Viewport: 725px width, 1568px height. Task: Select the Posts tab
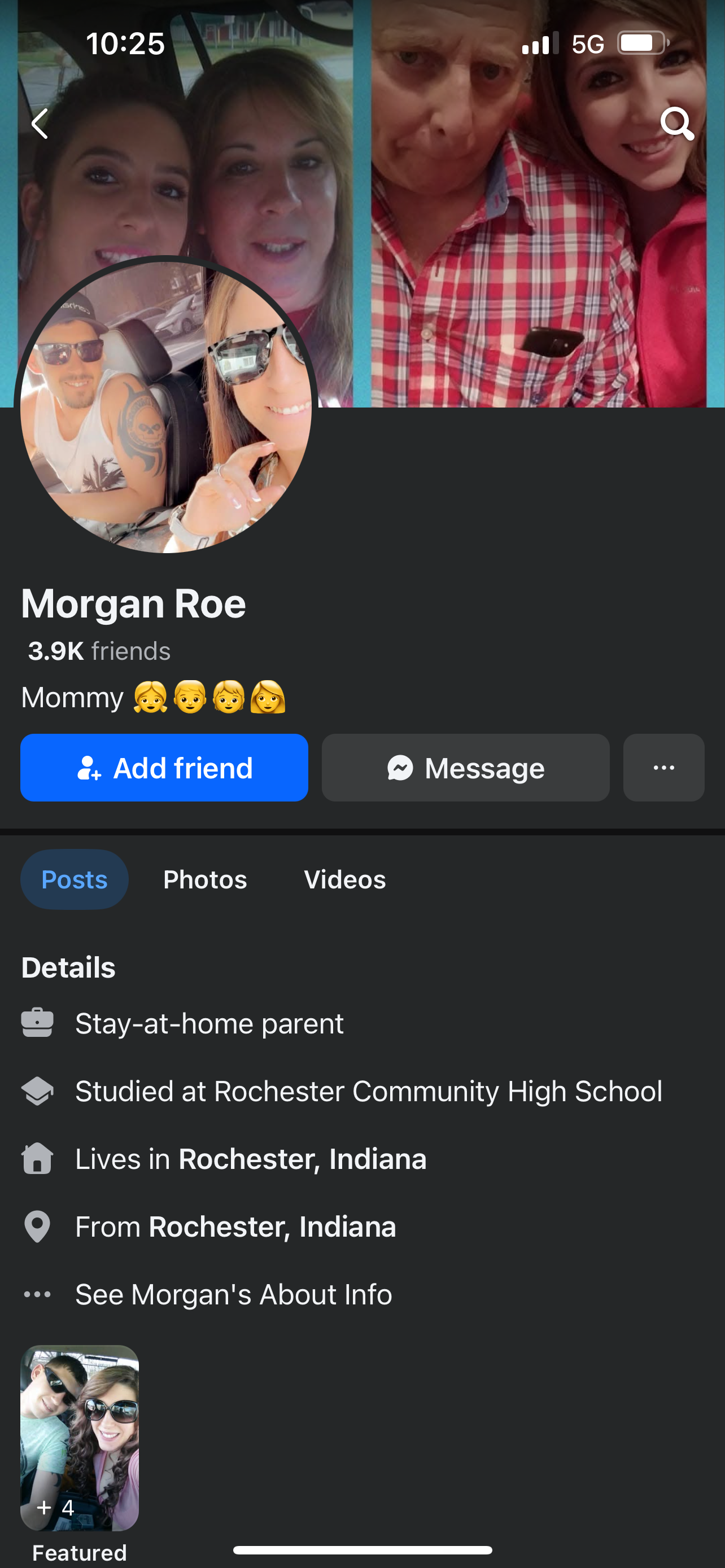click(75, 879)
